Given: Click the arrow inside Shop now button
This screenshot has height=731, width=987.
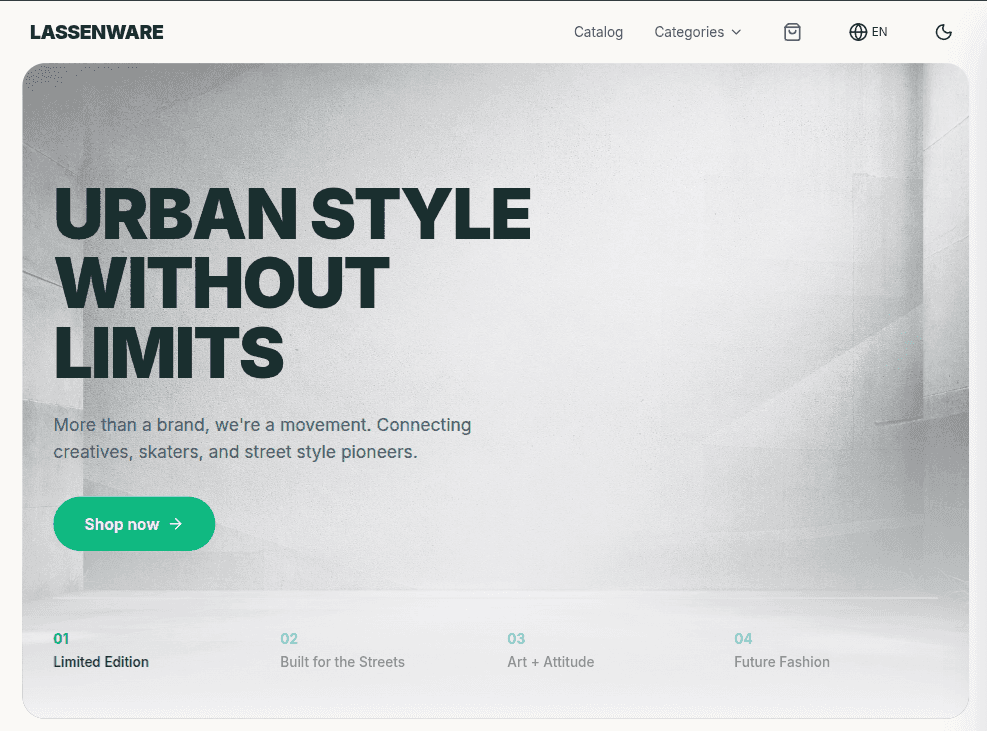Looking at the screenshot, I should (176, 524).
